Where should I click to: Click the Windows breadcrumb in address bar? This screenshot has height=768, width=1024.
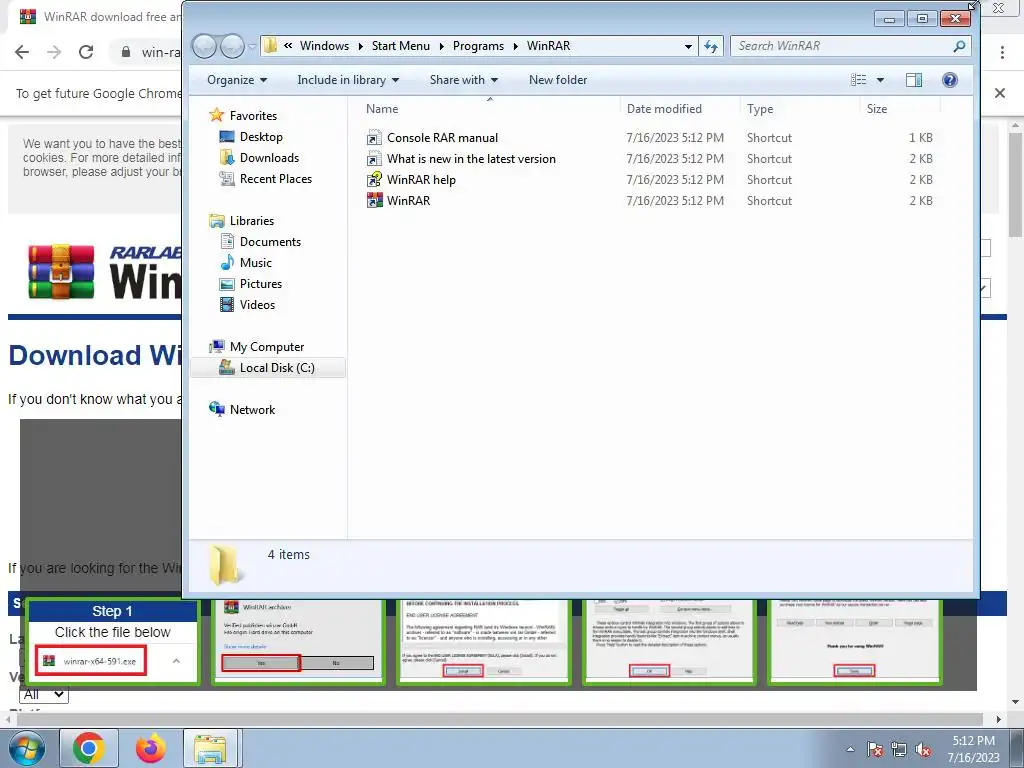coord(325,46)
